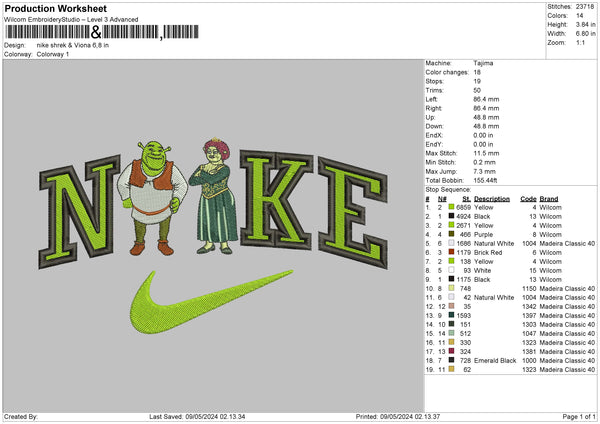Click the 'Emerald Black' description text
Screen dimensions: 600x424
tap(495, 360)
